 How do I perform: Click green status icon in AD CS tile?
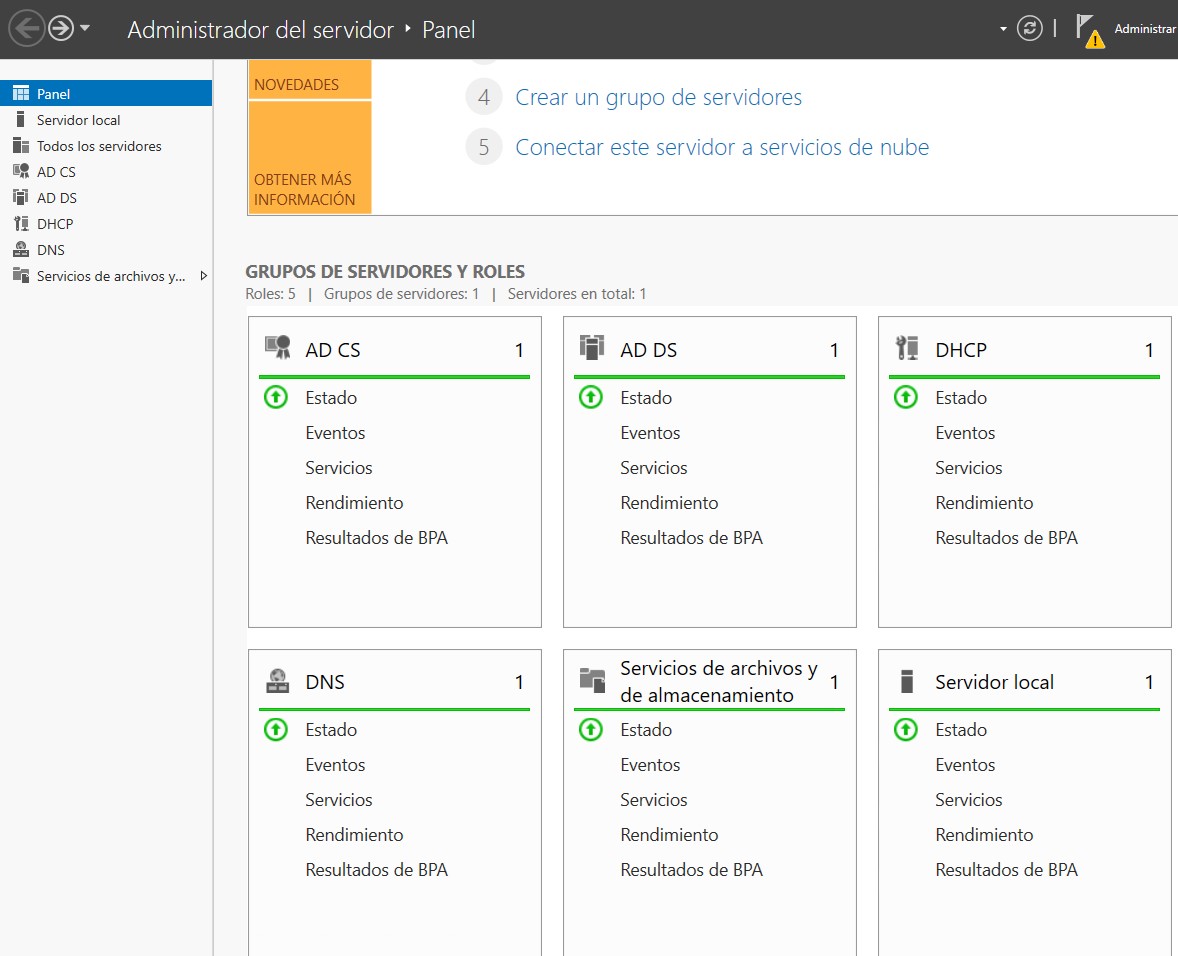(x=276, y=397)
